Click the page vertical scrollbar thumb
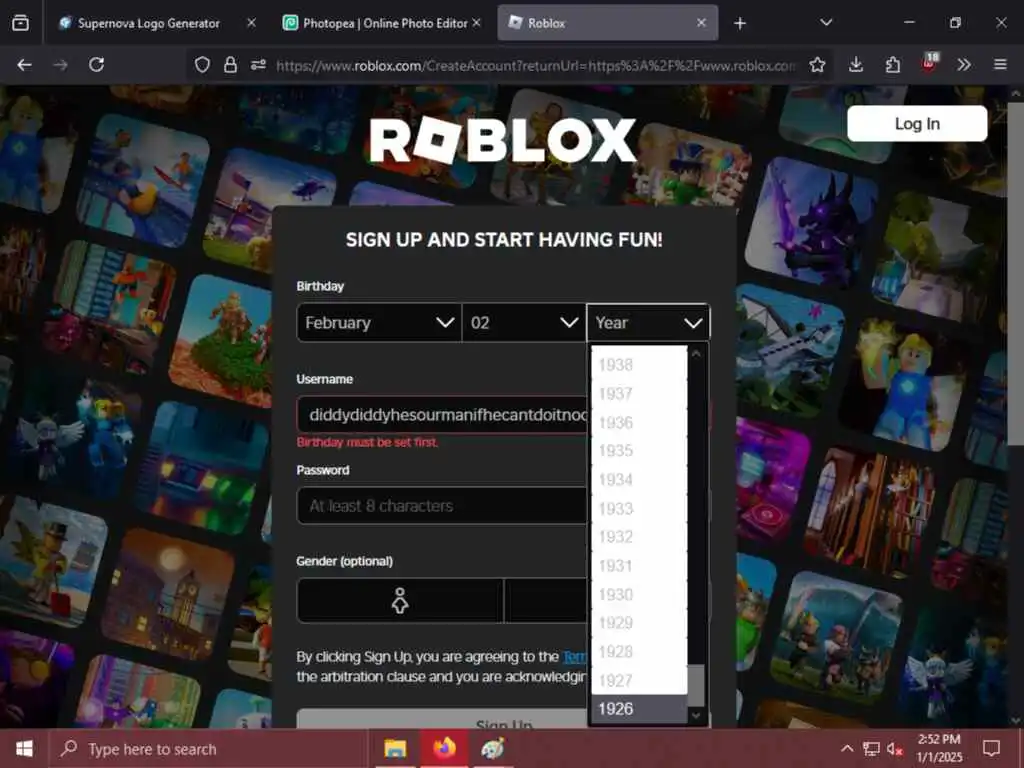 (x=1016, y=274)
